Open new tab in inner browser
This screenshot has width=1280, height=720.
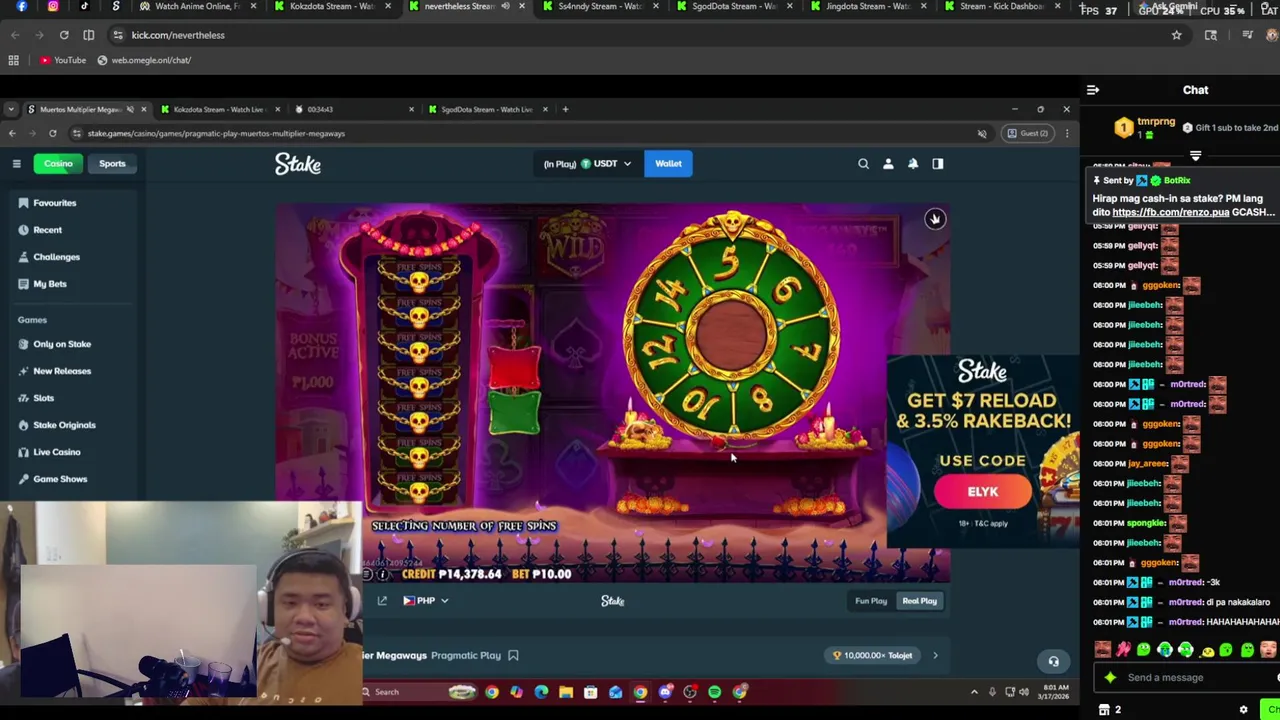pyautogui.click(x=565, y=109)
